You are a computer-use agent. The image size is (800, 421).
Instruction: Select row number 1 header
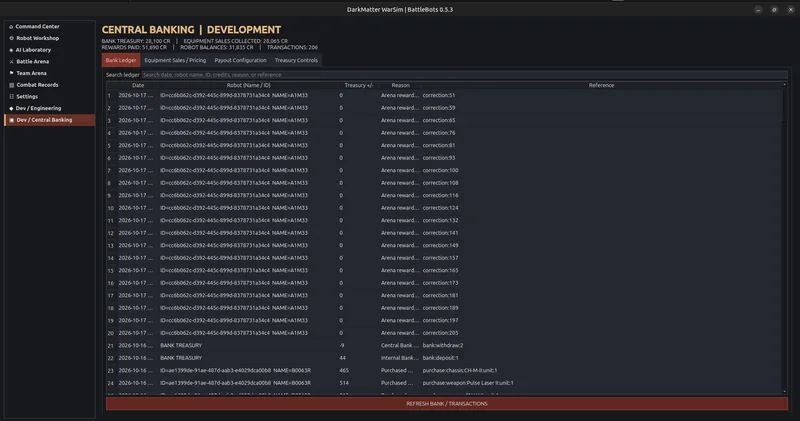coord(109,95)
